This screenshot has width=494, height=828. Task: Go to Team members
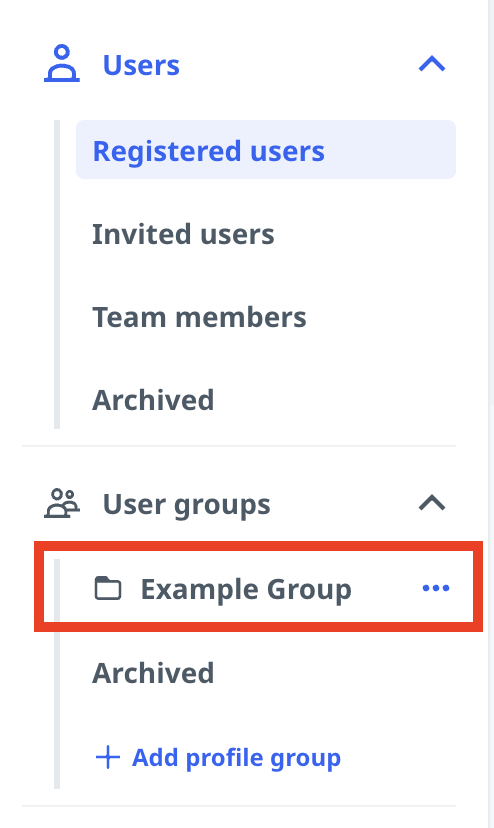pos(199,317)
